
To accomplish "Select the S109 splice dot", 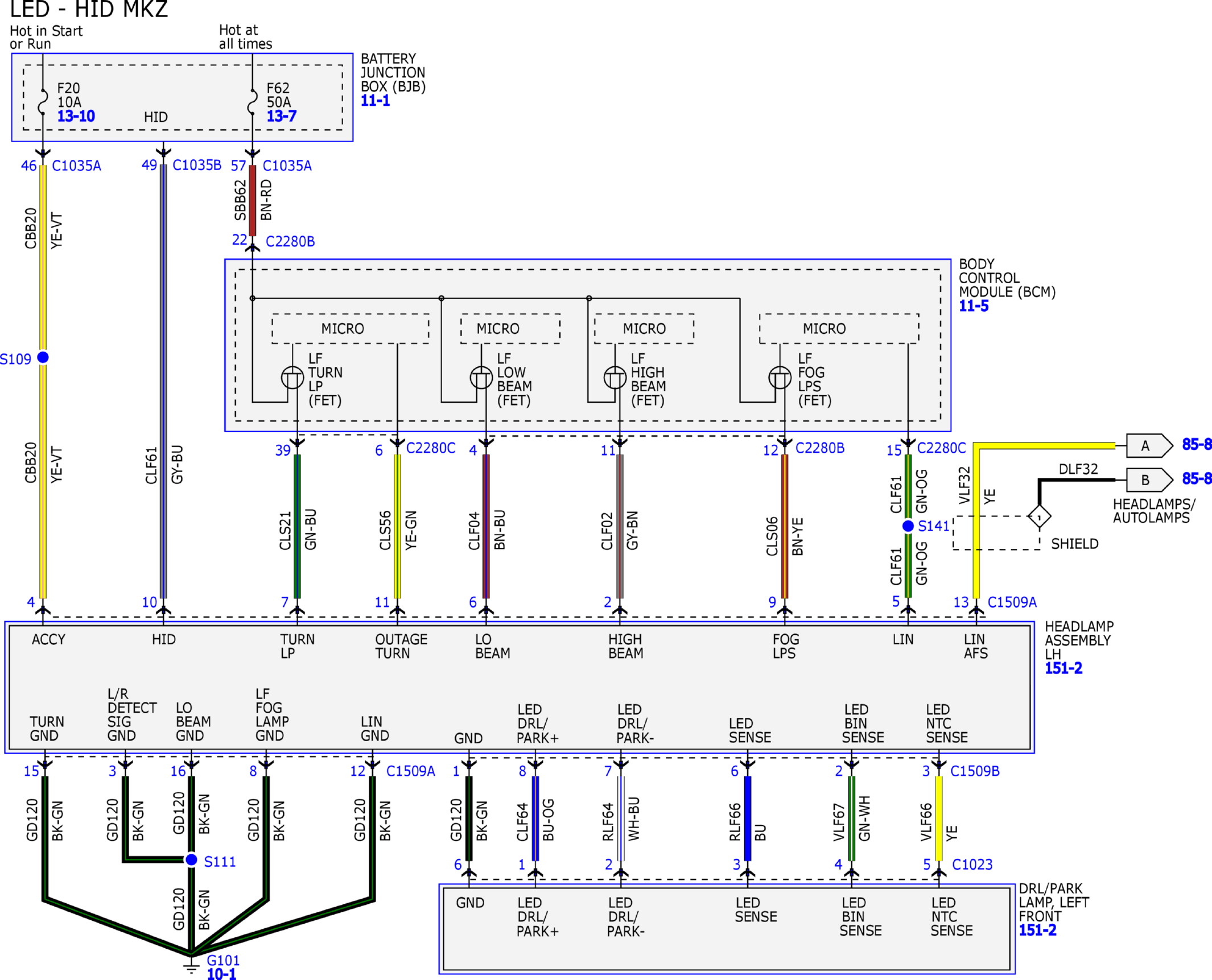I will [43, 357].
